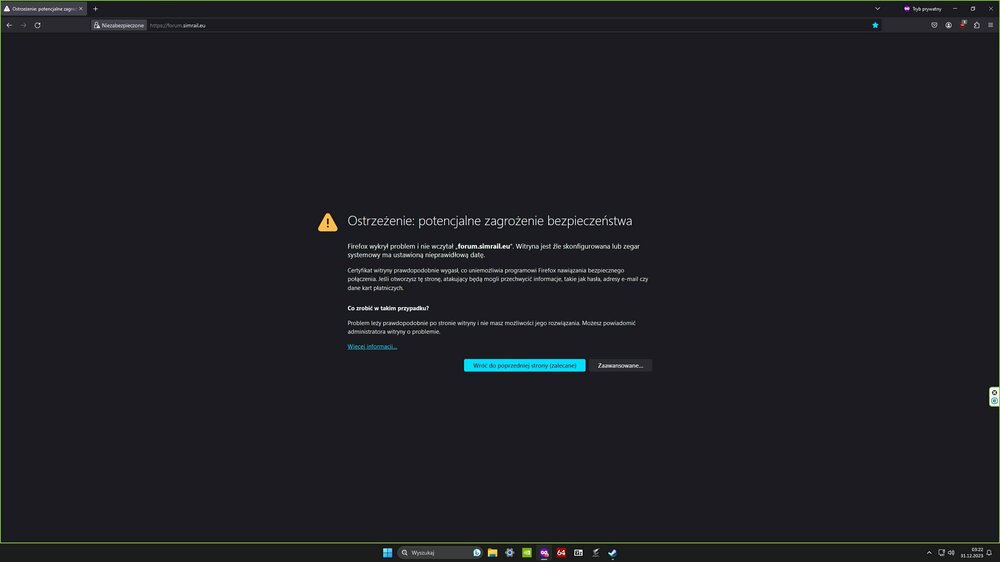Click the 'Wyszukaj' taskbar search box
1000x562 pixels.
[440, 552]
